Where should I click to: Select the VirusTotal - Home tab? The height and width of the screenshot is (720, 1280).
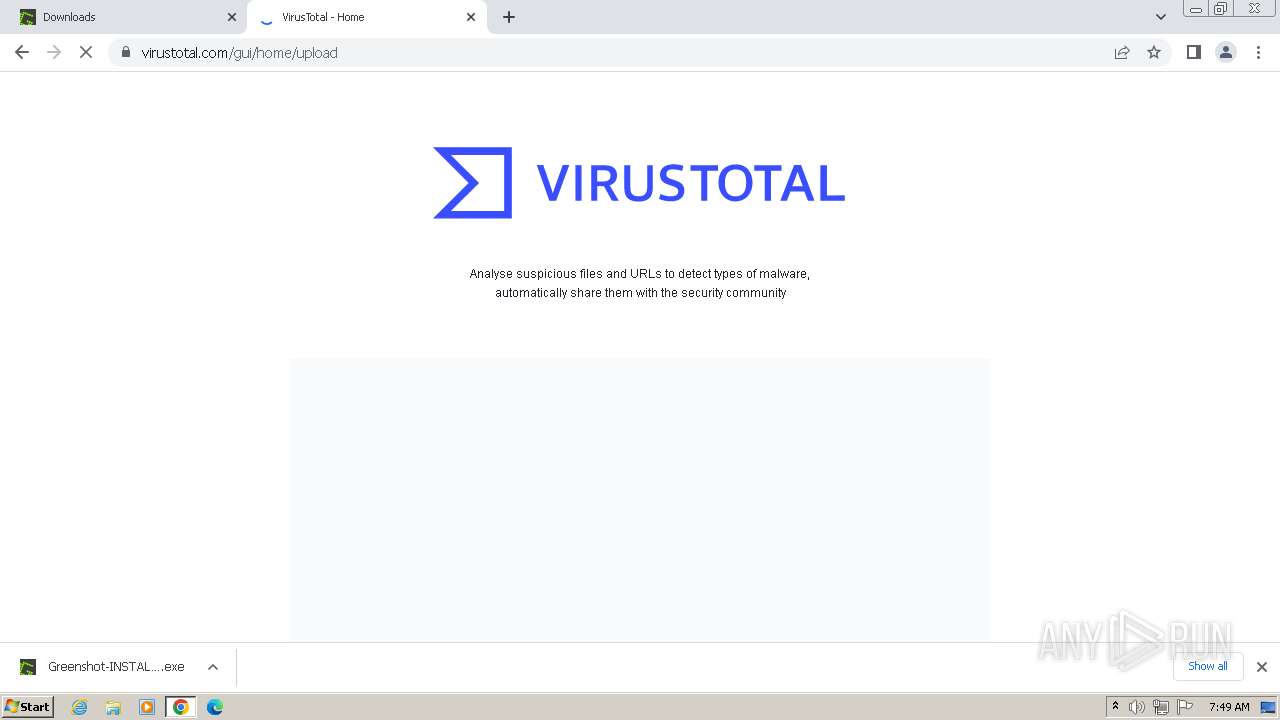366,17
